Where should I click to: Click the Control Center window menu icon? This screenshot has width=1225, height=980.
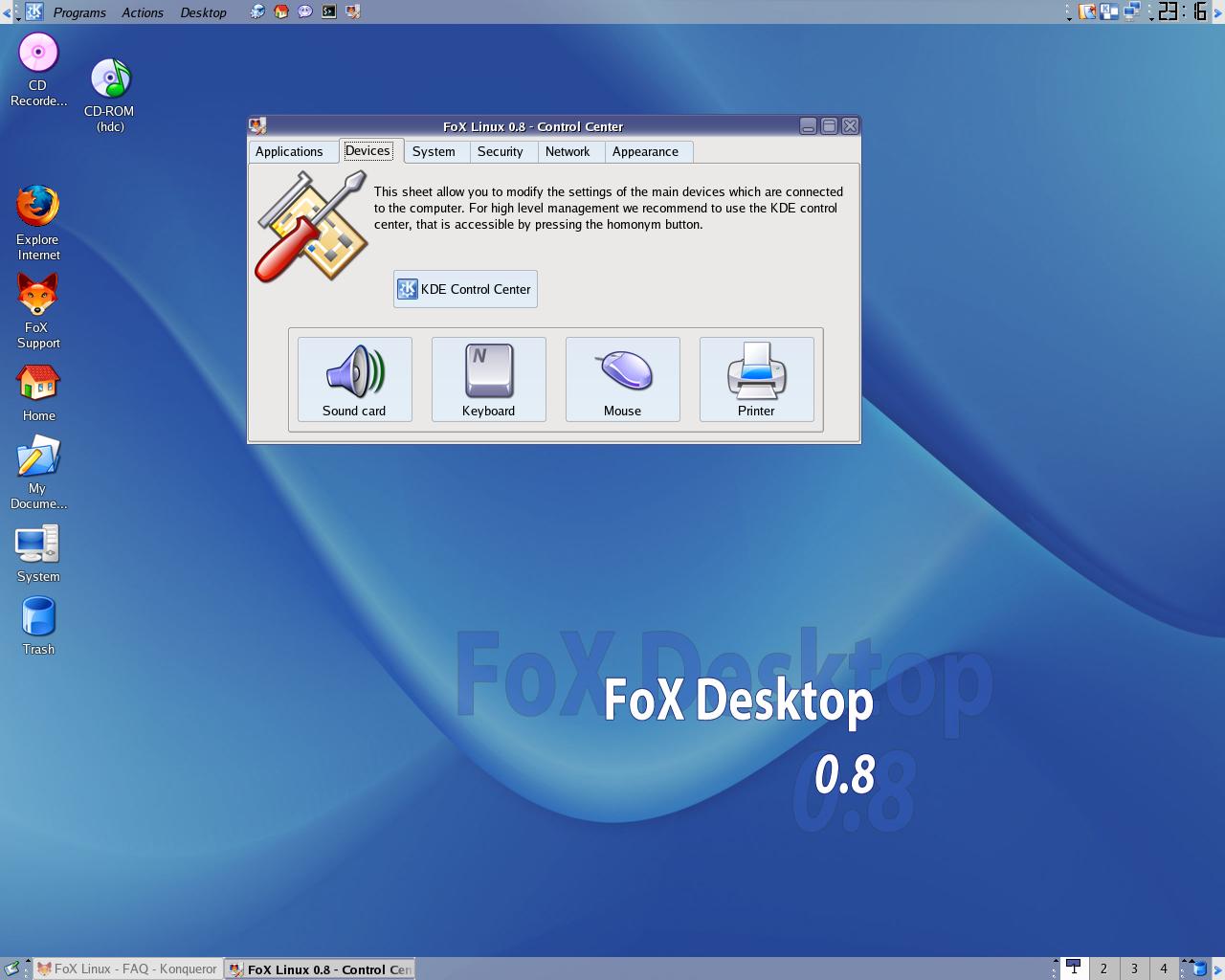[x=257, y=125]
